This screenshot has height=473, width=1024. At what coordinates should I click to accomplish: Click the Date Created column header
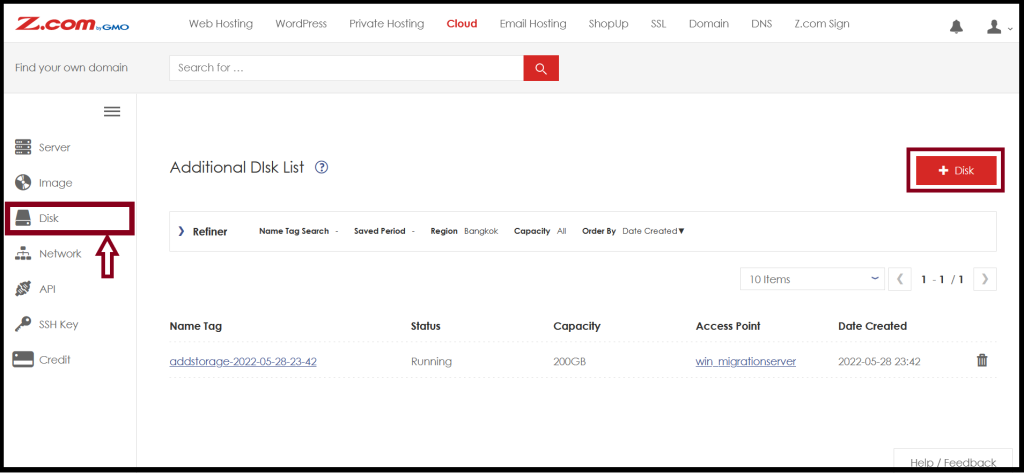pyautogui.click(x=872, y=325)
